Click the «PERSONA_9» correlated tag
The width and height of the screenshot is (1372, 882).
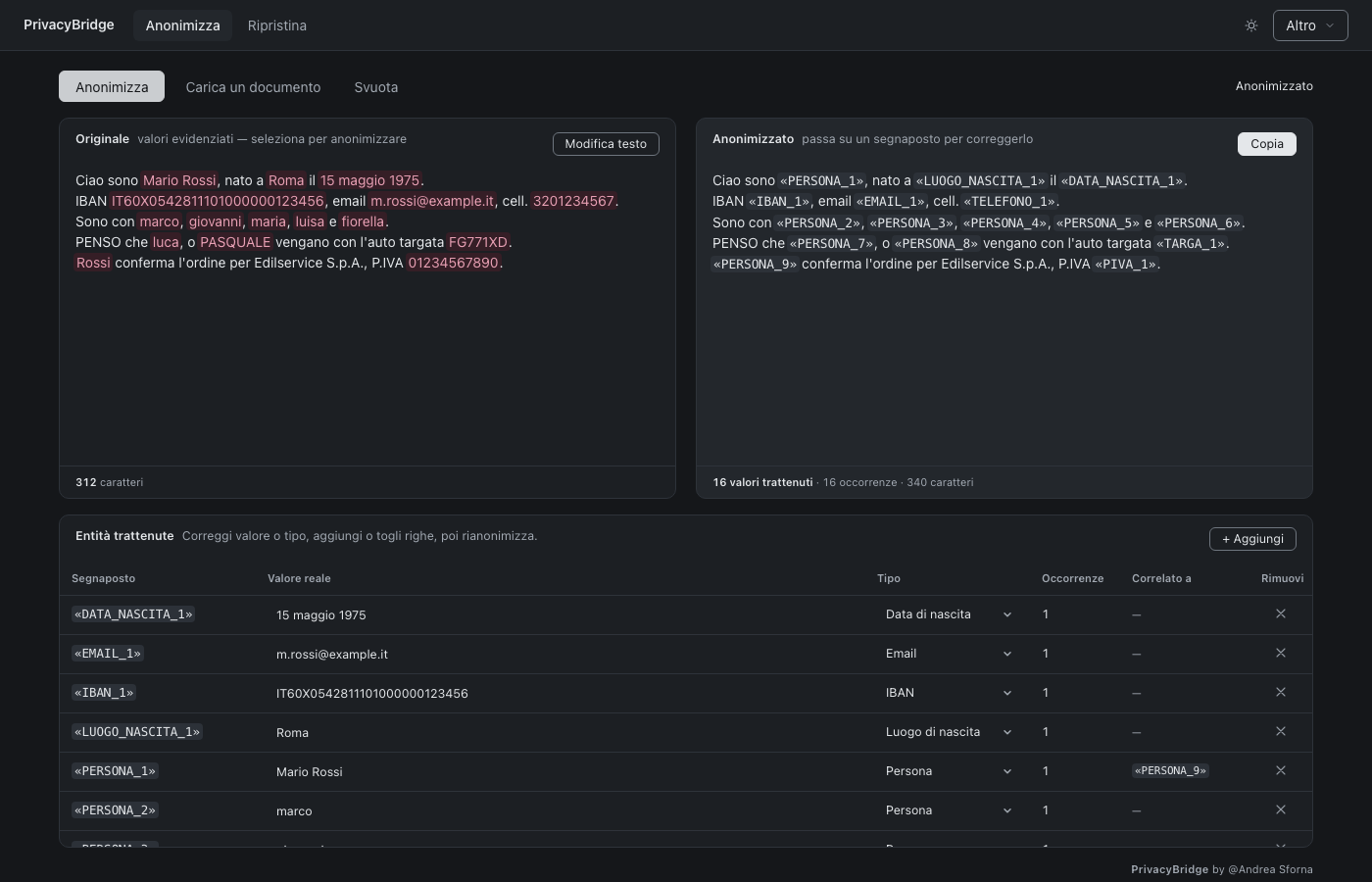1170,770
